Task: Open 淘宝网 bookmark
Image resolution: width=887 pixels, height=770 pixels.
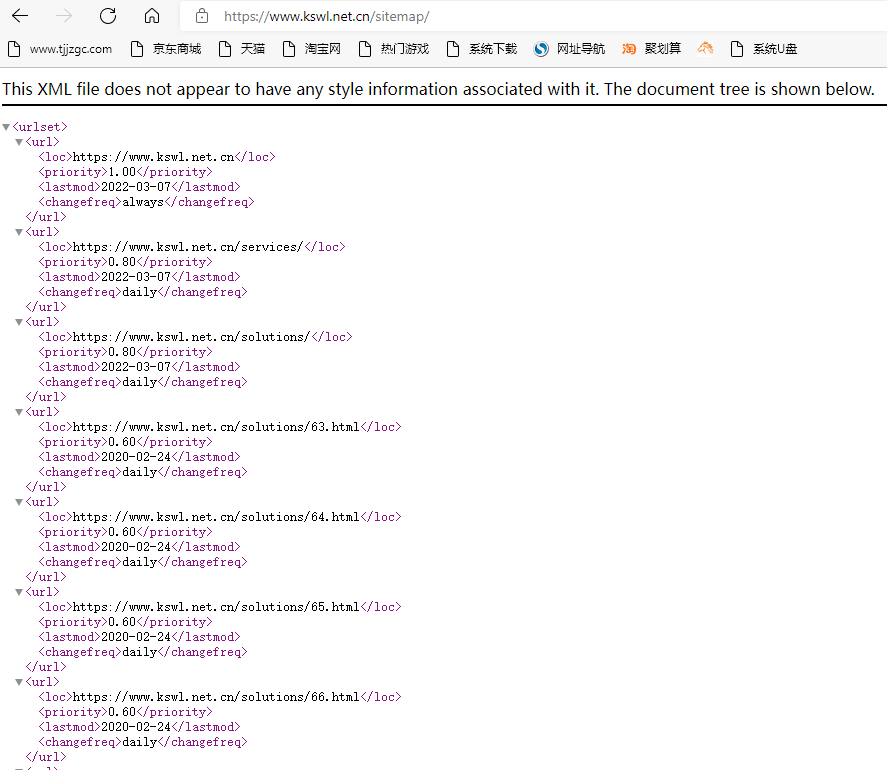Action: pyautogui.click(x=312, y=49)
